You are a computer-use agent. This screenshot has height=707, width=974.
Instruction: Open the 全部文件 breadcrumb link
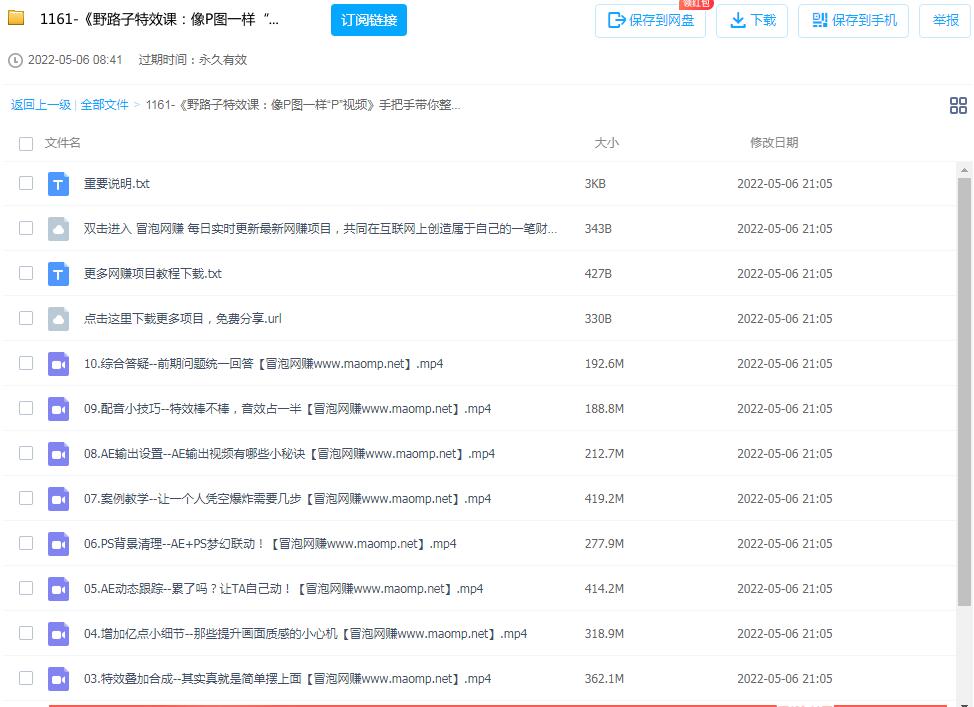point(104,105)
